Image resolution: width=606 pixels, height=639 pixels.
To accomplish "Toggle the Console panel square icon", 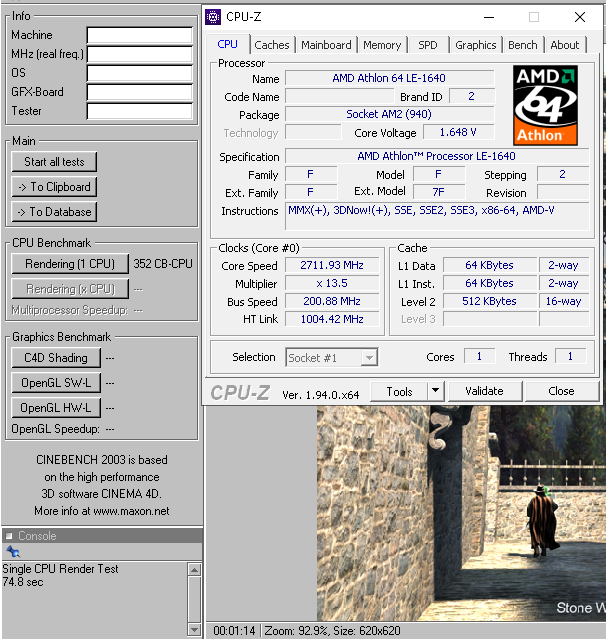I will coord(9,535).
